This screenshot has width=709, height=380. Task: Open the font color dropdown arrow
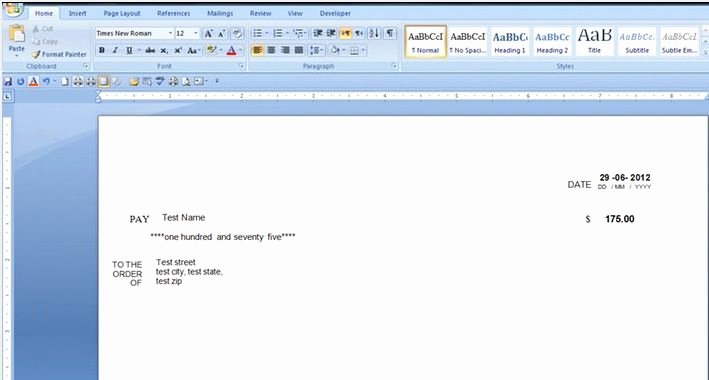pos(241,50)
